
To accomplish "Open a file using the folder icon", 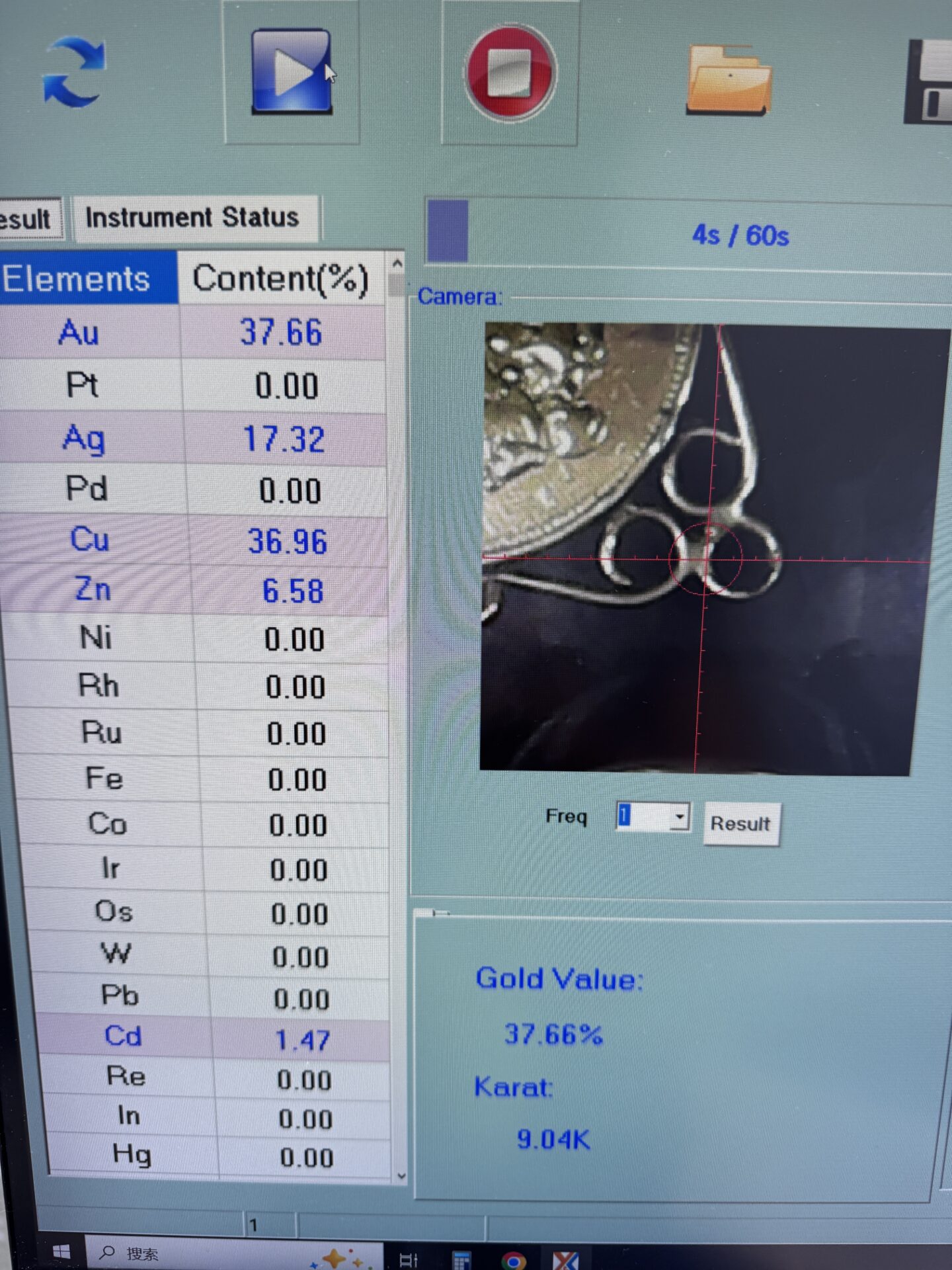I will click(x=729, y=81).
